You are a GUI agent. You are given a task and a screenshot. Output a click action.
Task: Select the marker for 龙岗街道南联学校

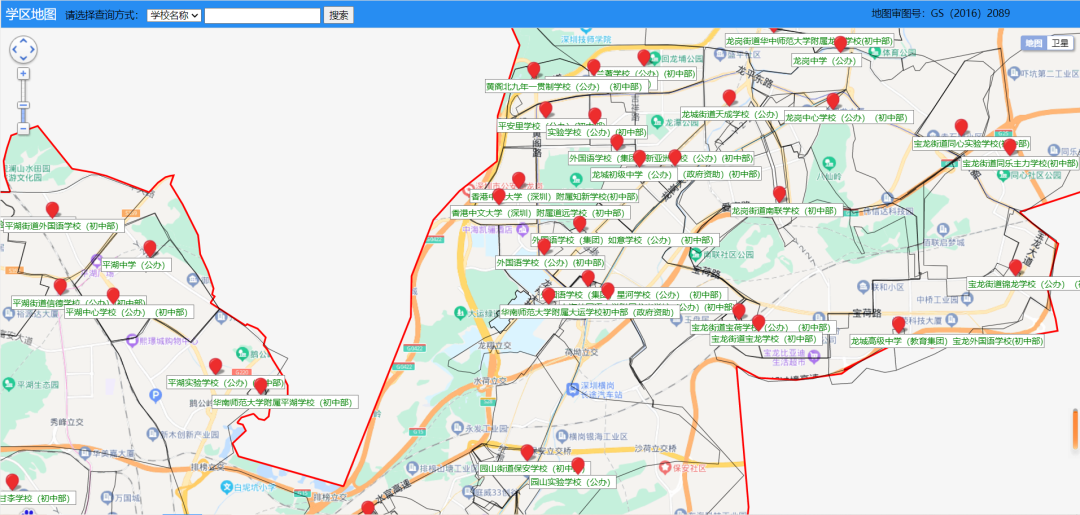[779, 195]
